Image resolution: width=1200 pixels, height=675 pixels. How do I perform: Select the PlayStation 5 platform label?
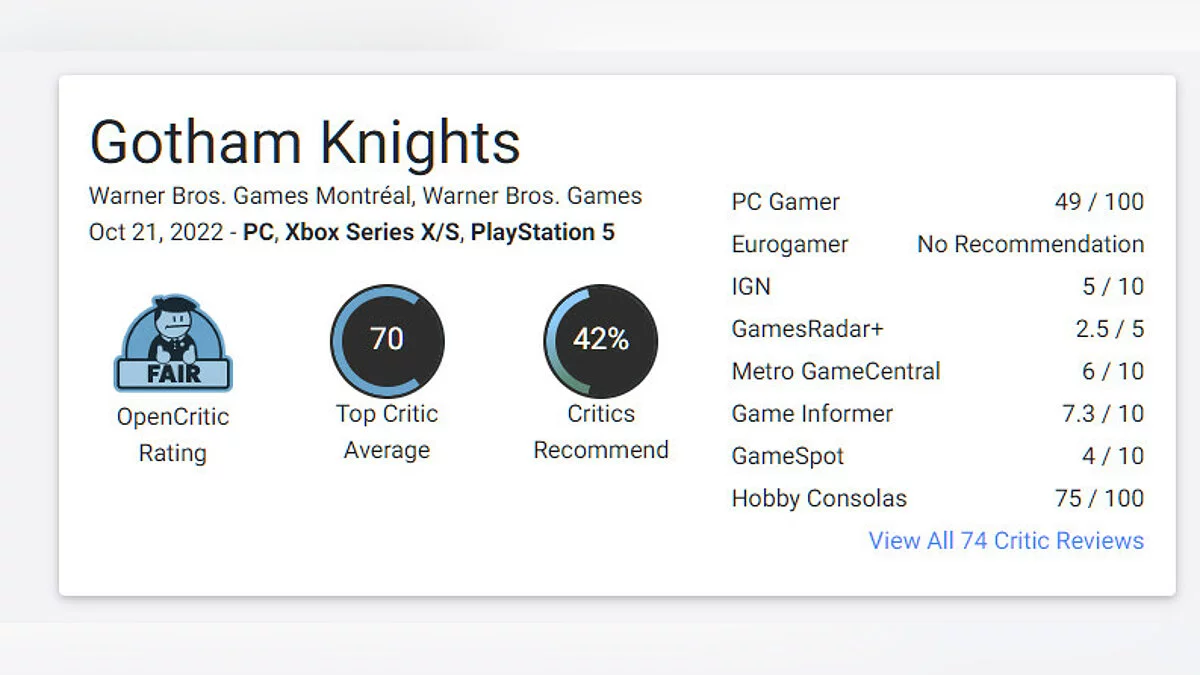542,232
